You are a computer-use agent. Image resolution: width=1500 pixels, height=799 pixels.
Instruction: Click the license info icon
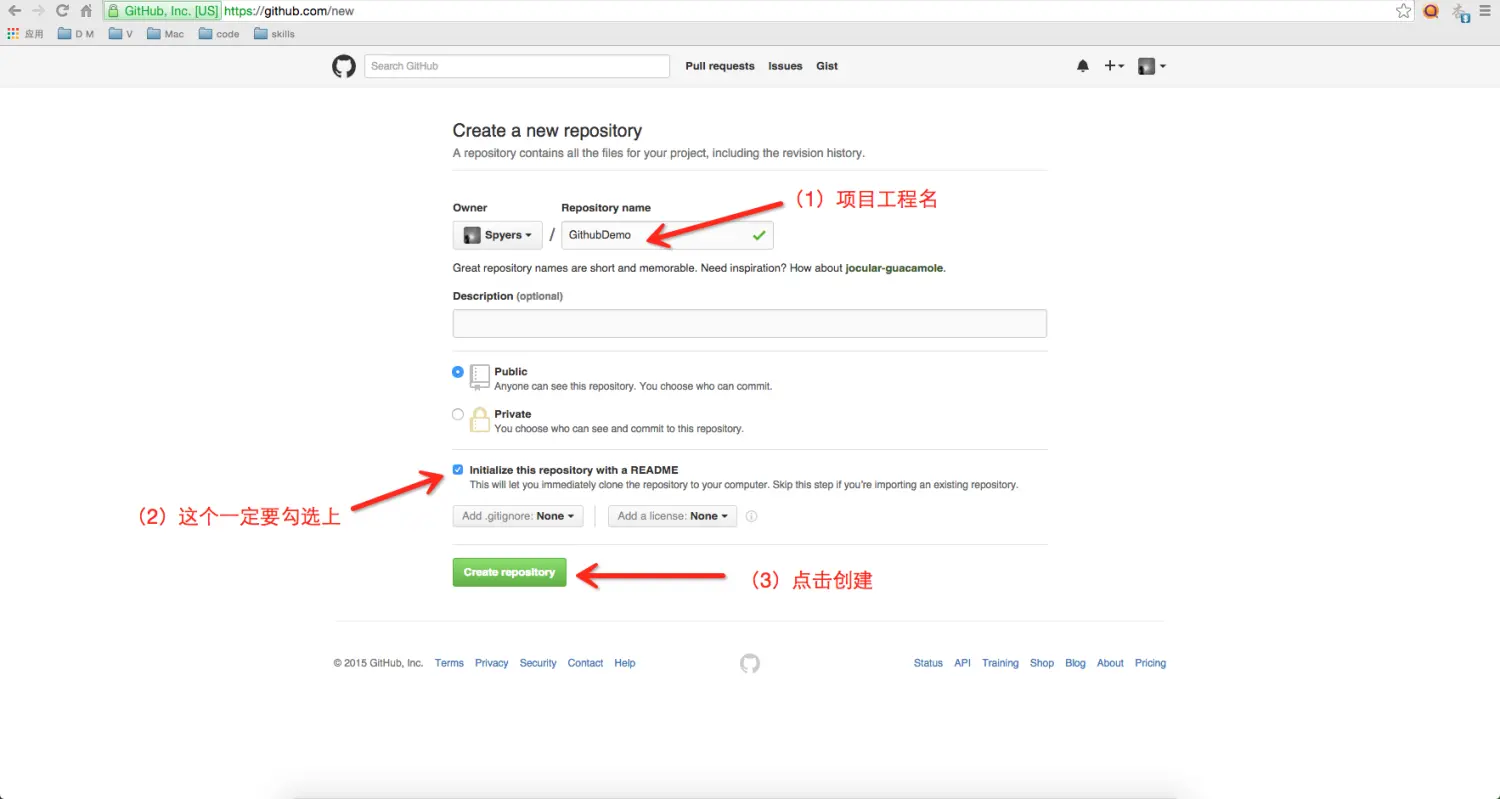click(x=752, y=517)
